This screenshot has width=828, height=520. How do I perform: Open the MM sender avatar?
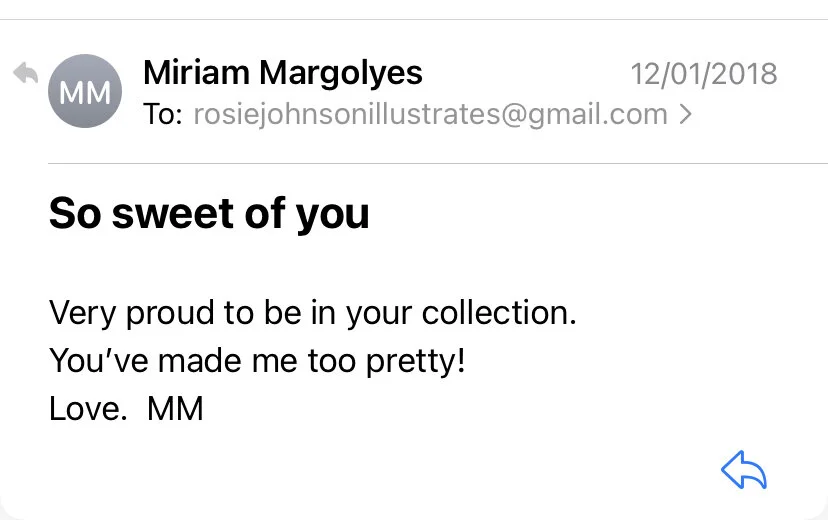[85, 92]
